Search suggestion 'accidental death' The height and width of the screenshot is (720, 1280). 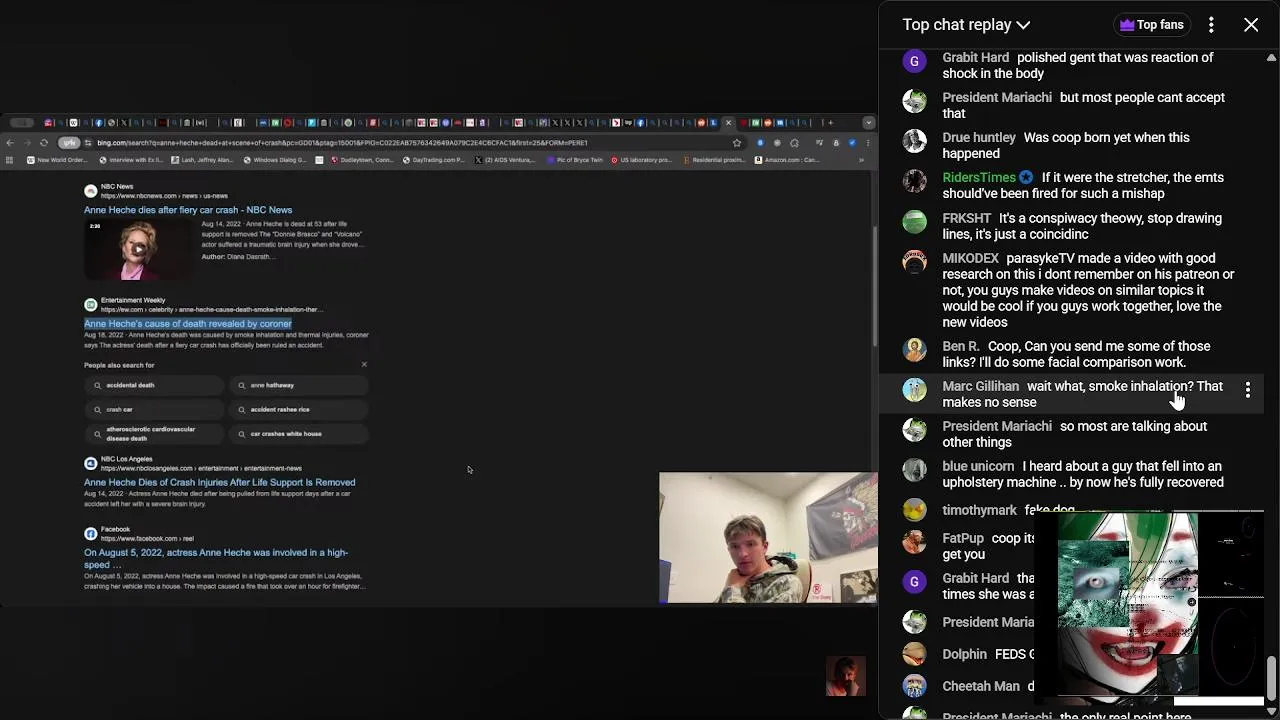154,385
